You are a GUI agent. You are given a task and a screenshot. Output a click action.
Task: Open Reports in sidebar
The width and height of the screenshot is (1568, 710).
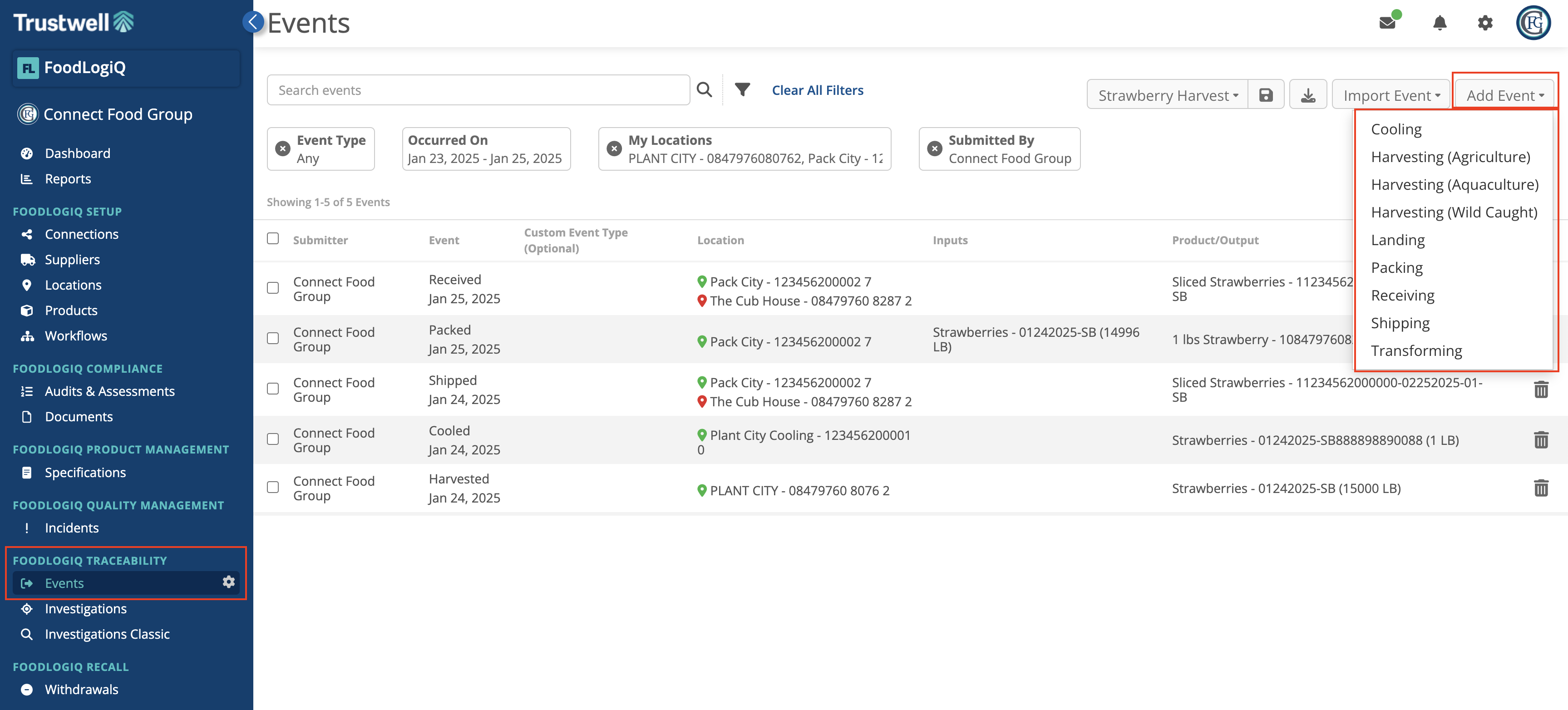coord(68,179)
